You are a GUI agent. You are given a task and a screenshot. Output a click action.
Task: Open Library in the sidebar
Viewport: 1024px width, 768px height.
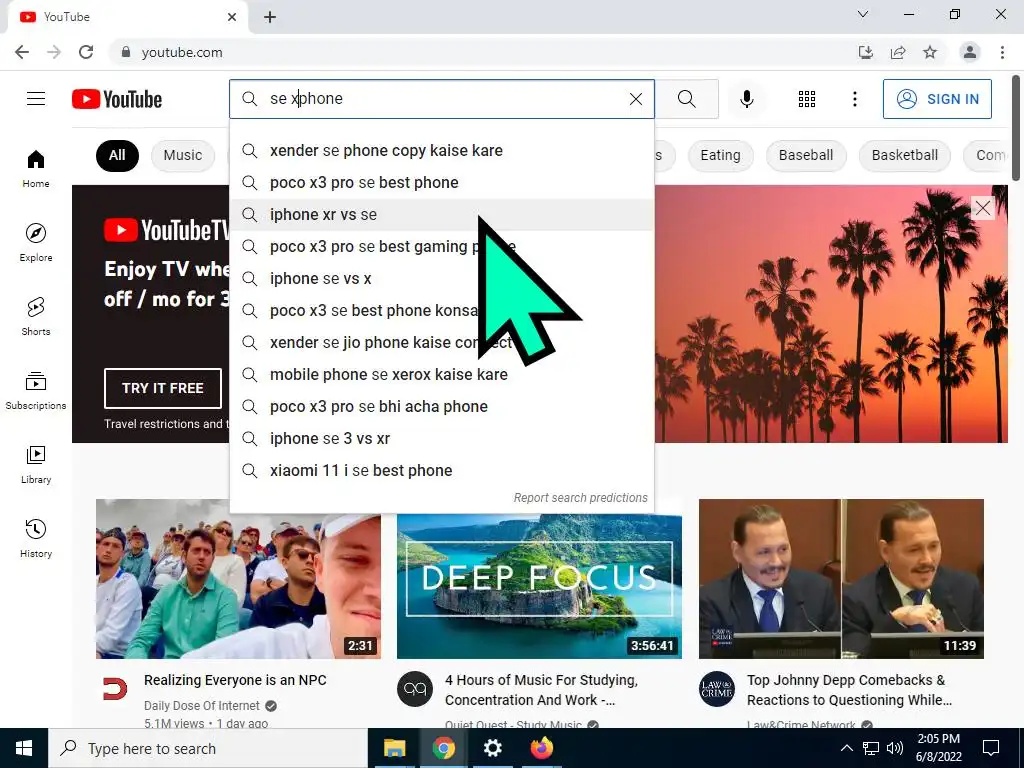tap(36, 464)
